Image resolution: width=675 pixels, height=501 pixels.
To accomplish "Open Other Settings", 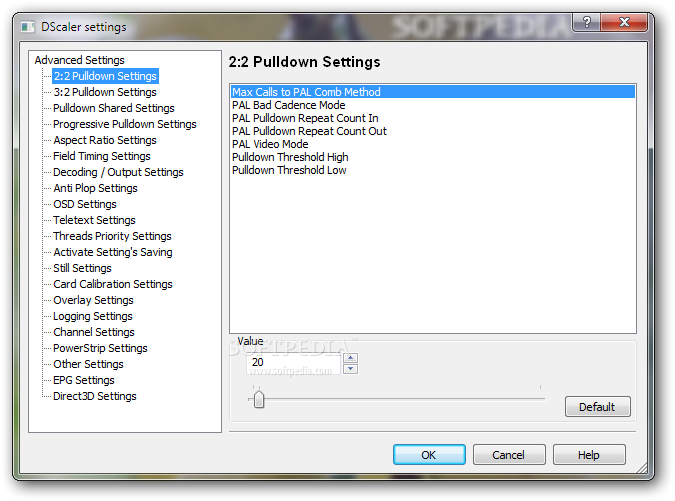I will (88, 364).
